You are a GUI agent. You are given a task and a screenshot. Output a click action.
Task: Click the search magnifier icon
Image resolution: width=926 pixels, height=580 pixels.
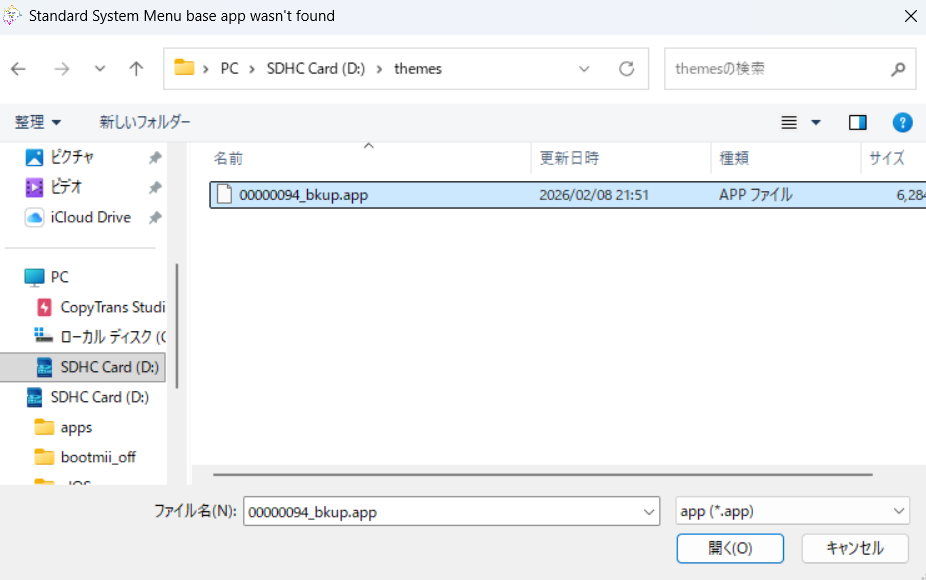tap(897, 69)
